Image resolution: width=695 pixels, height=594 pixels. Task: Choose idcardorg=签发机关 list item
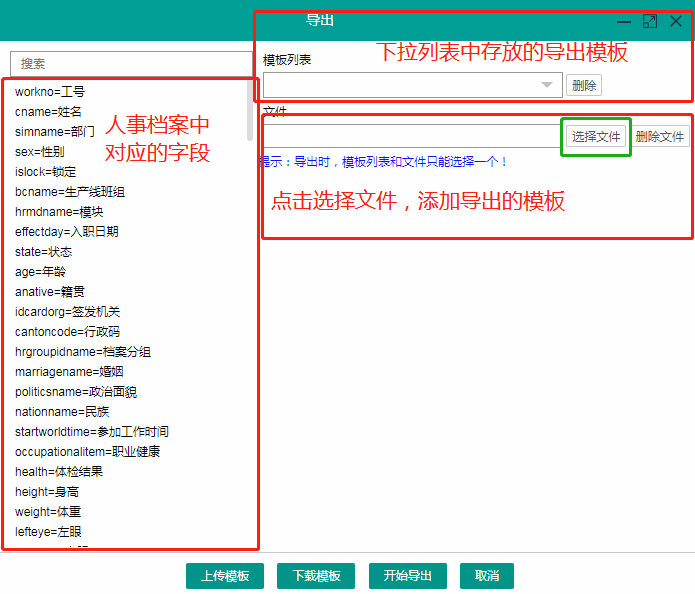(67, 312)
